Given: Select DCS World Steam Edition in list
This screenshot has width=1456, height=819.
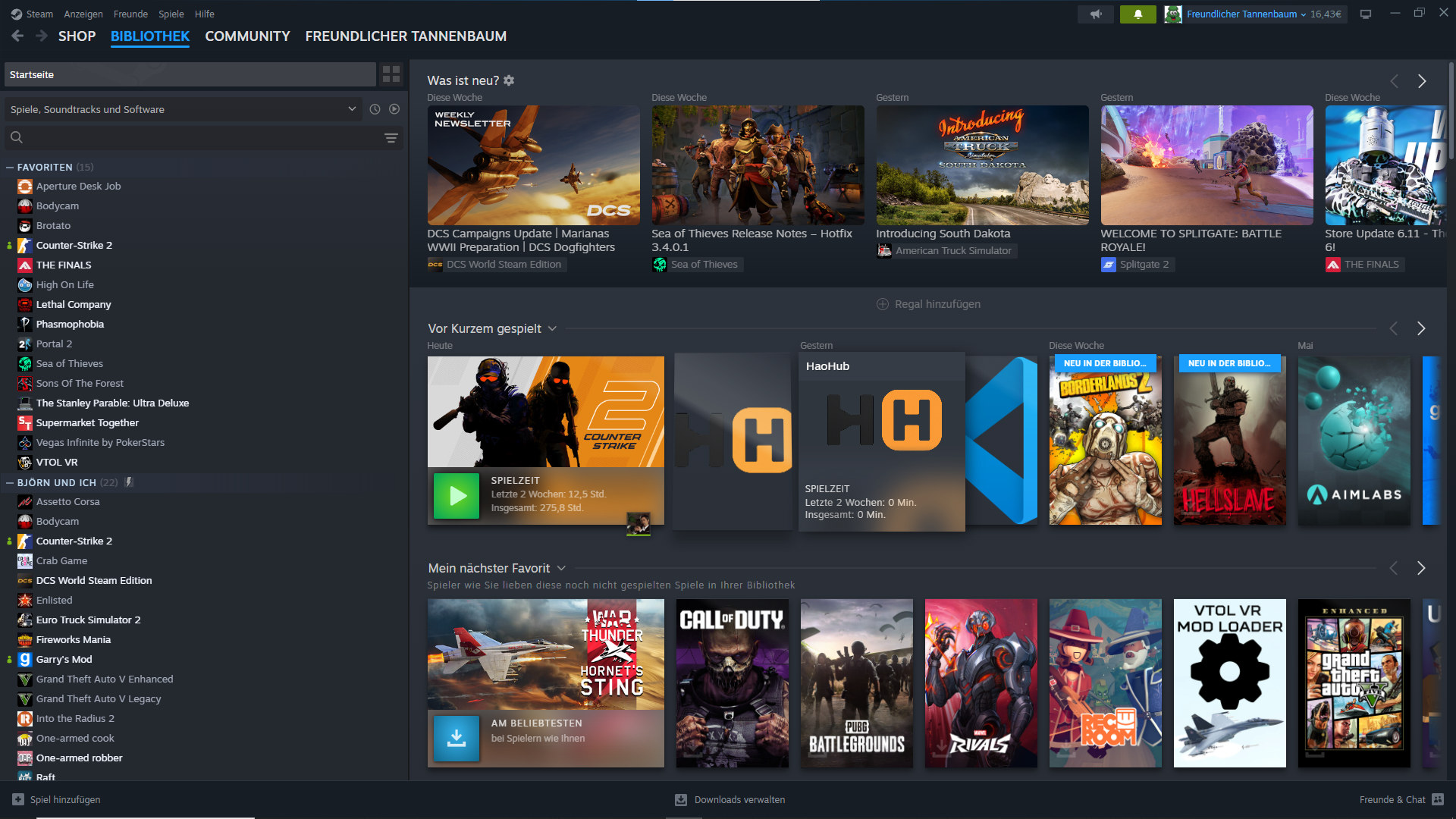Looking at the screenshot, I should coord(94,581).
